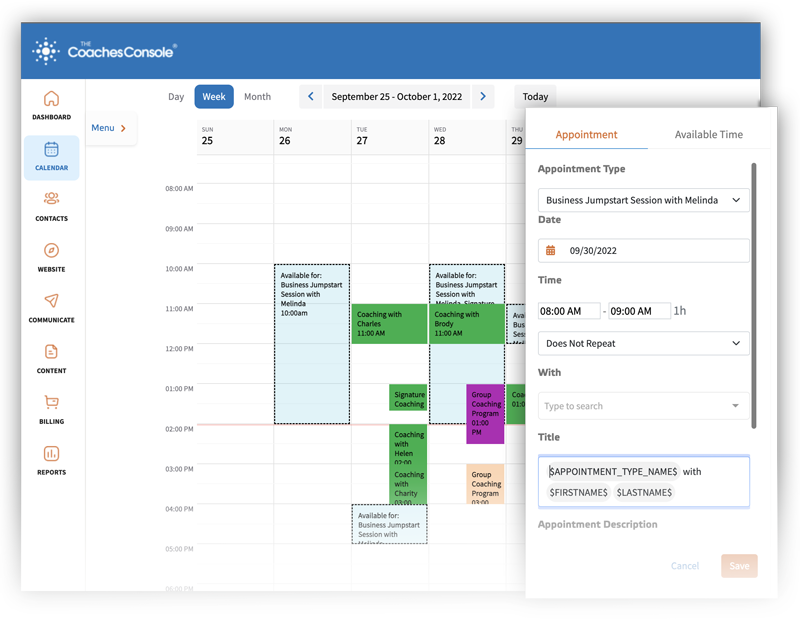Screen dimensions: 800x627
Task: Open Signature Coaching appointment on Tuesday
Action: click(408, 397)
